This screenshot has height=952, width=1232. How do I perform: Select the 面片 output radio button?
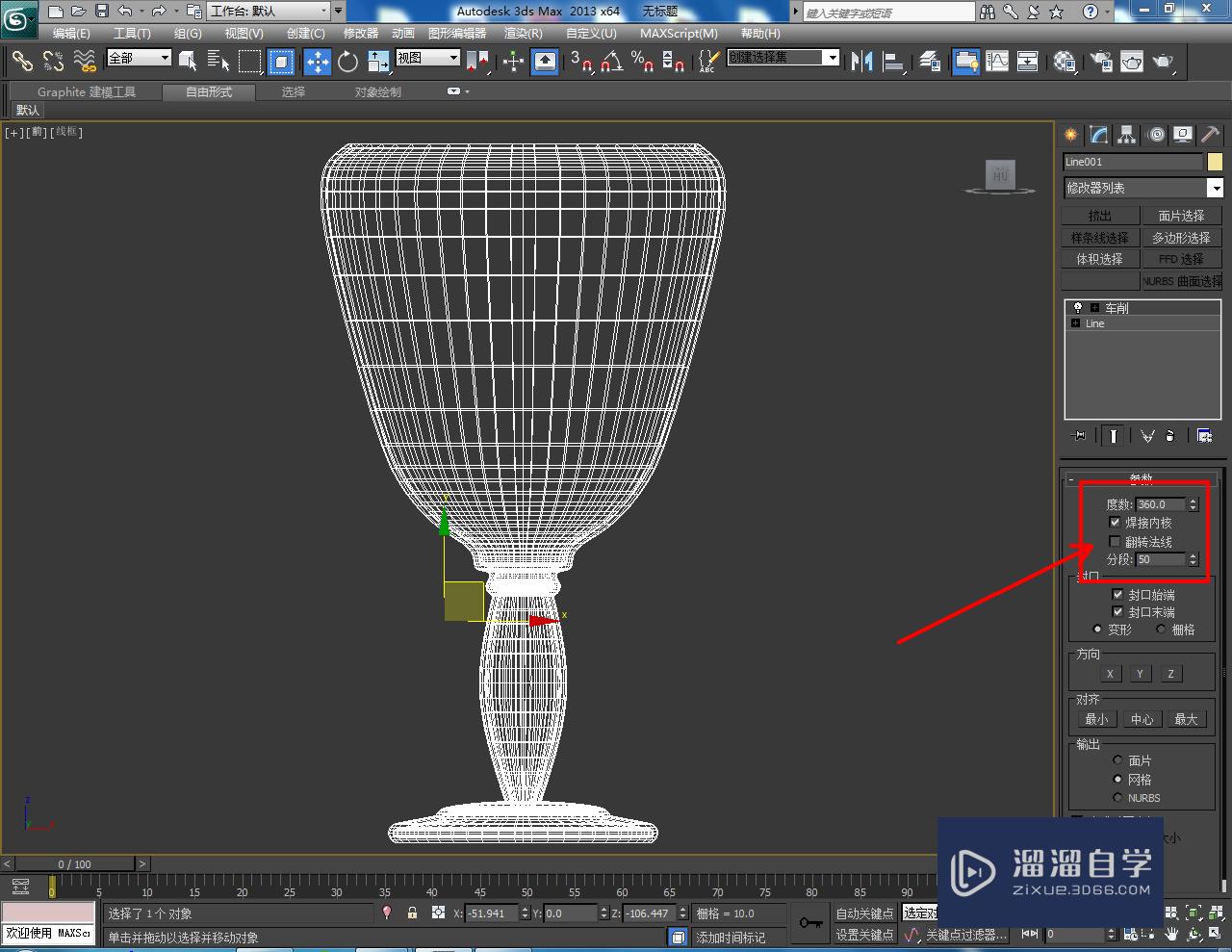(x=1117, y=760)
